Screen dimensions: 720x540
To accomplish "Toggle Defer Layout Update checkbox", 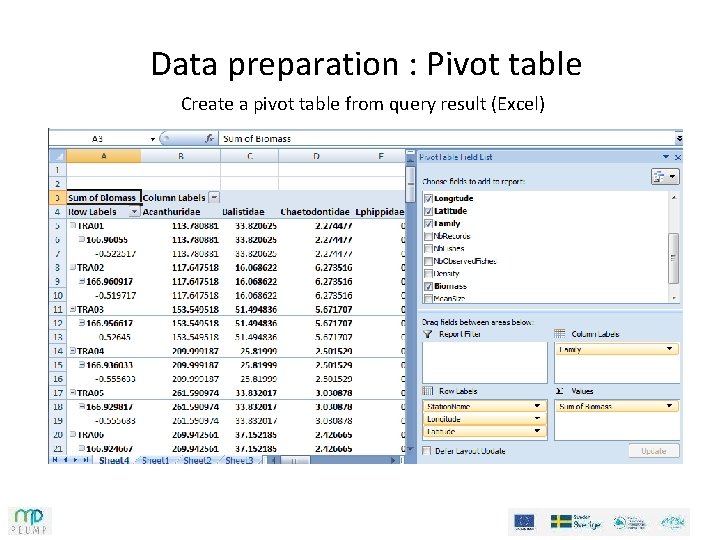I will (427, 451).
